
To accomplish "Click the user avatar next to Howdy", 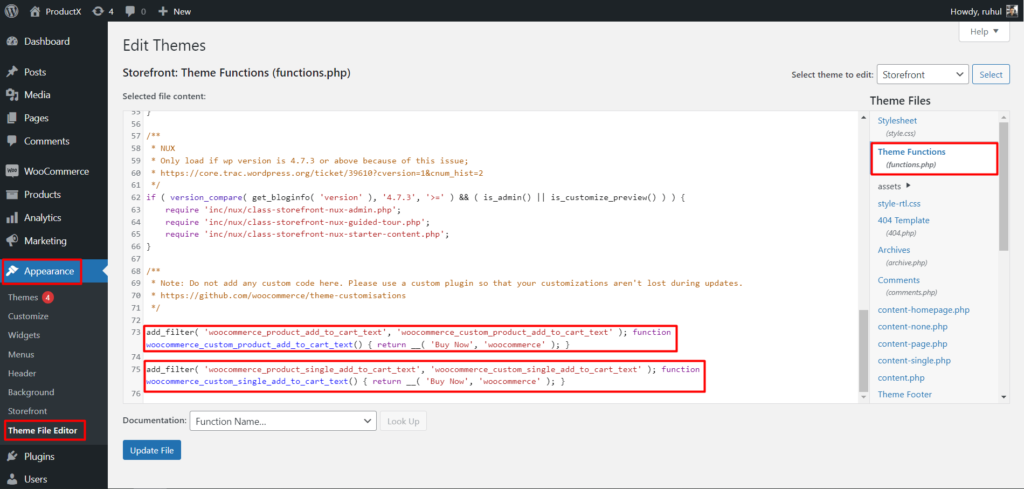I will [x=1012, y=11].
